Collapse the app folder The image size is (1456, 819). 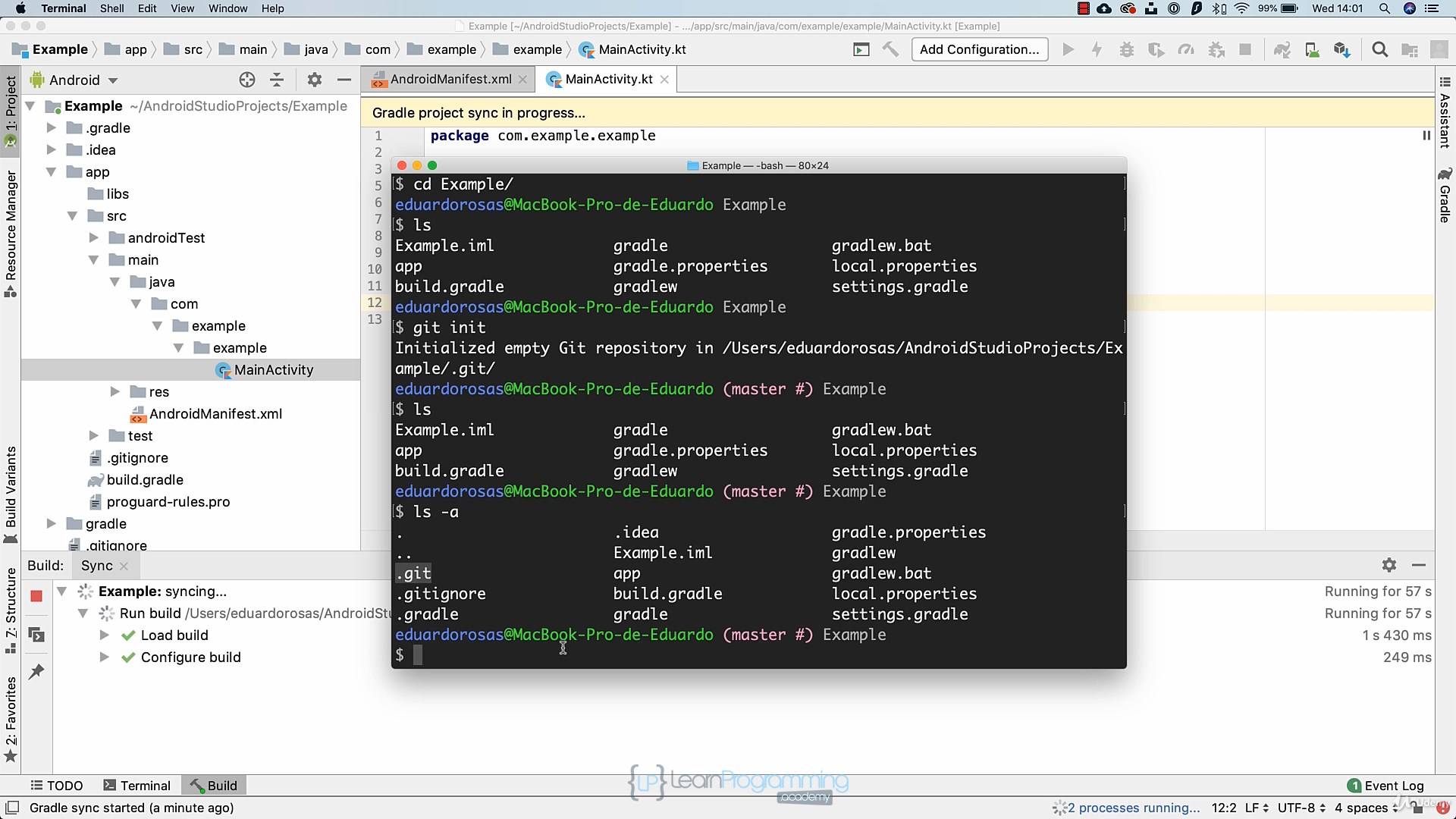pos(52,172)
